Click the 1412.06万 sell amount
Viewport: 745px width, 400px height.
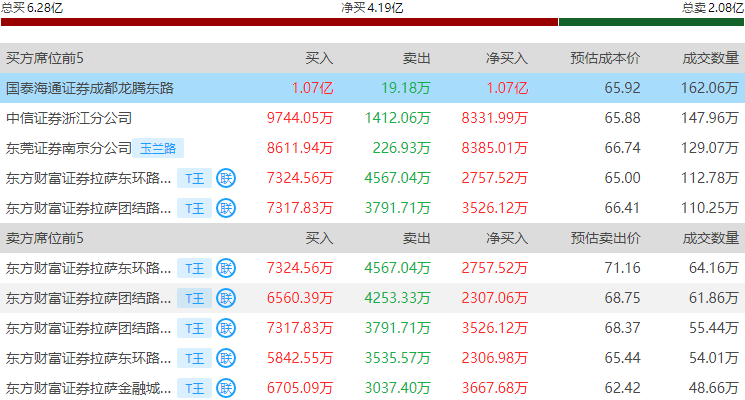(x=397, y=118)
